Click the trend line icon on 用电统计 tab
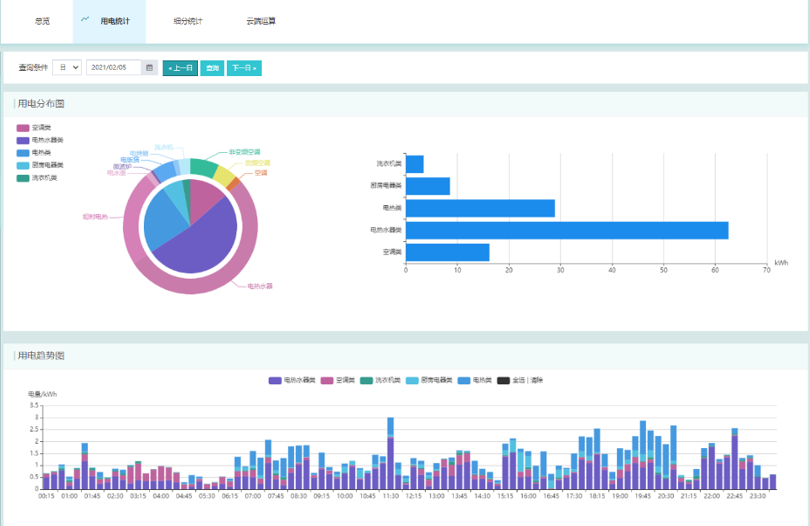 85,20
